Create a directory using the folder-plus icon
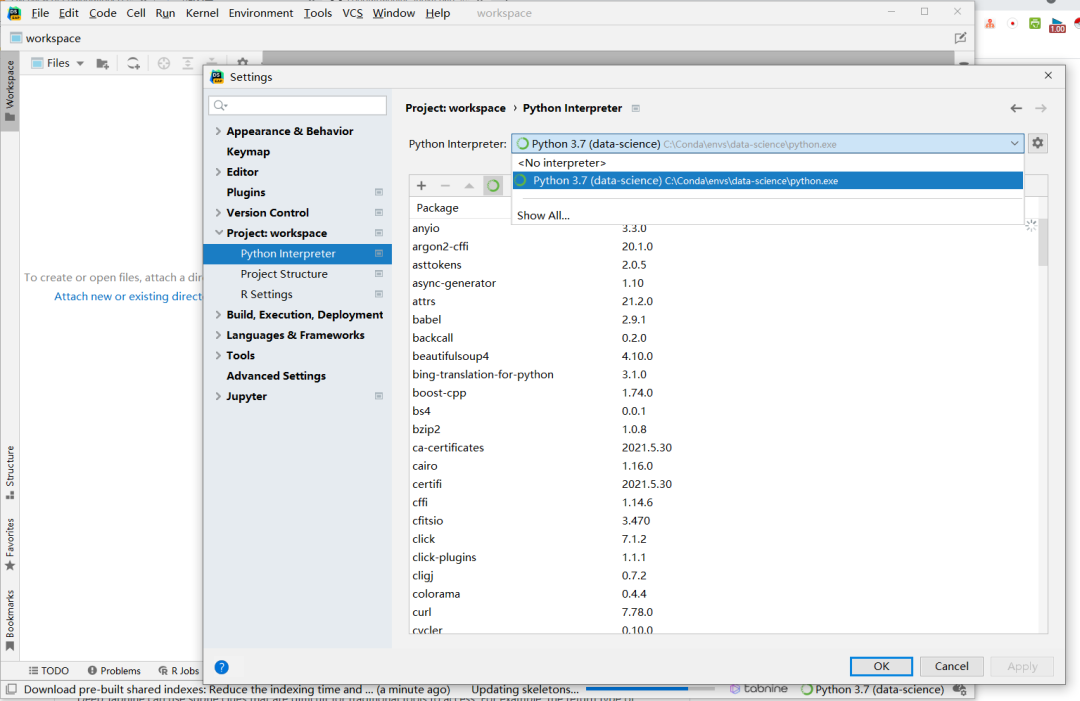This screenshot has height=701, width=1080. (102, 62)
